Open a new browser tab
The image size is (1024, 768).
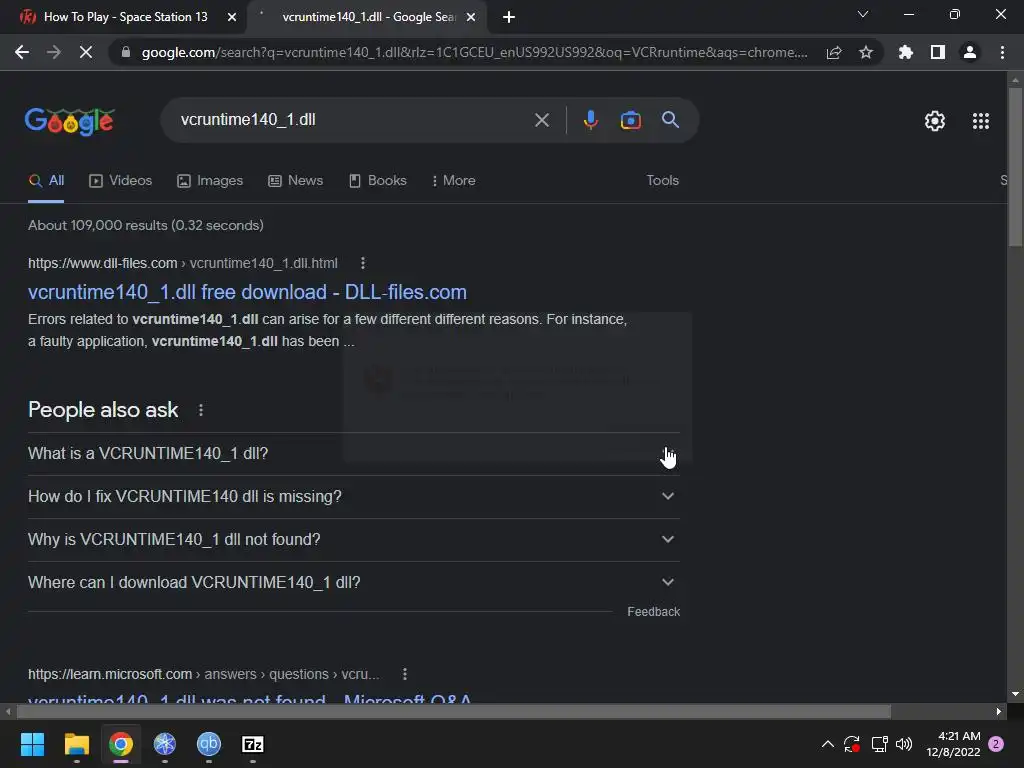(x=509, y=17)
